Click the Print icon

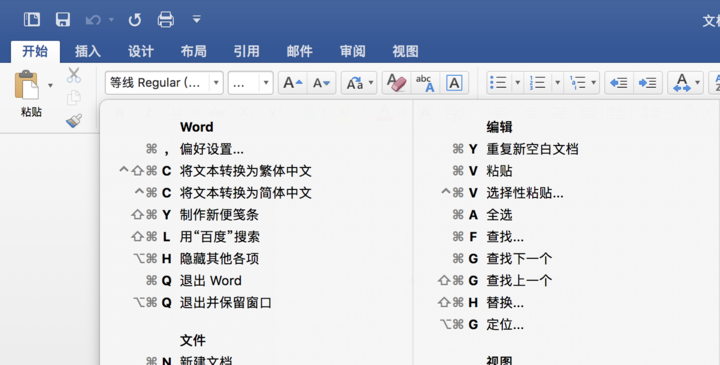click(x=166, y=19)
